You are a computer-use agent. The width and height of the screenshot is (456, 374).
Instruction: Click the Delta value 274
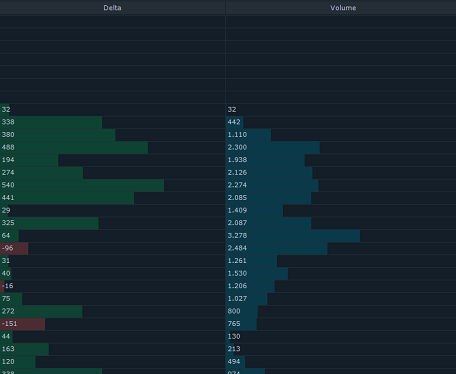8,172
